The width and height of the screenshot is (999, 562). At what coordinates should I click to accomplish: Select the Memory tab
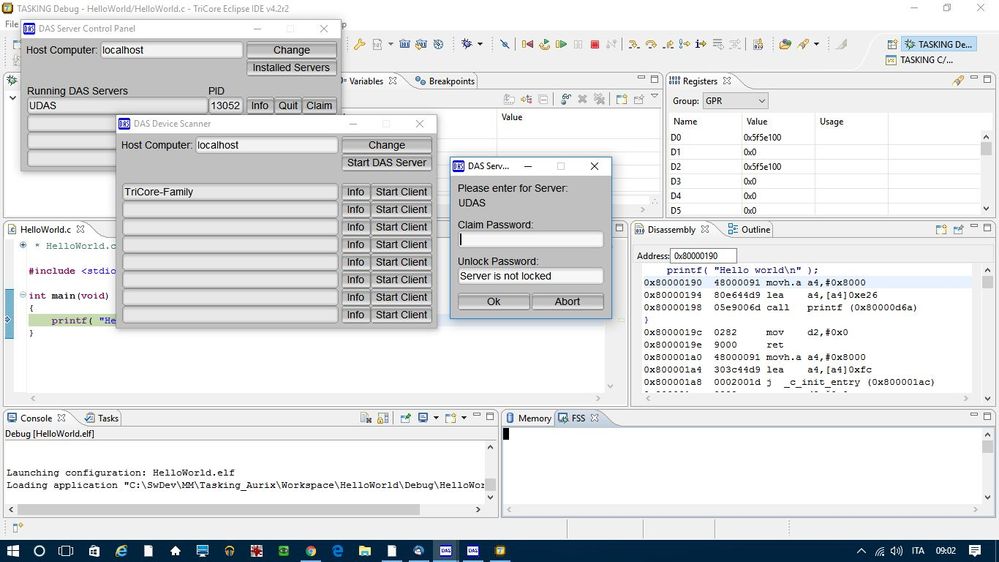[x=528, y=418]
